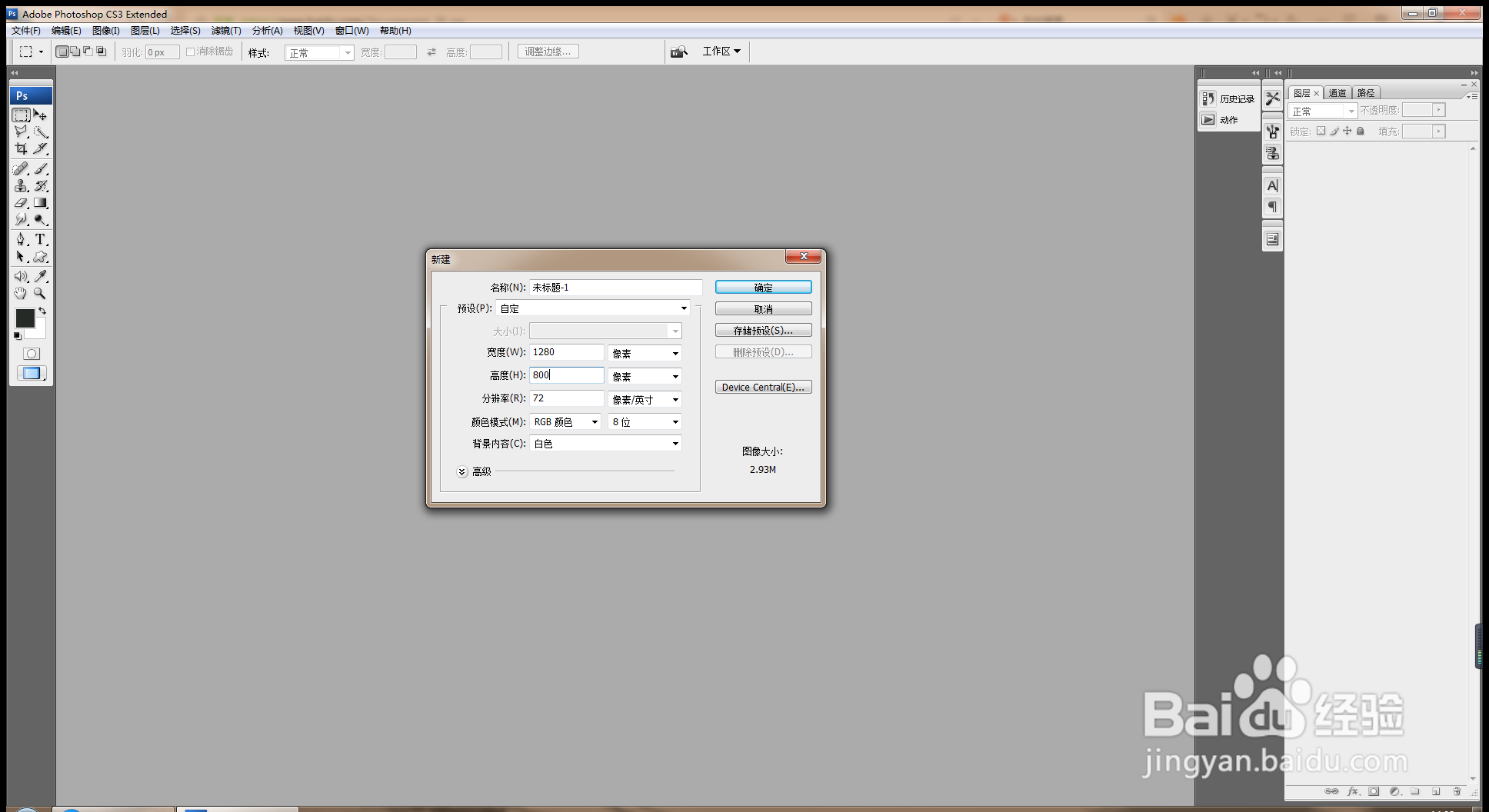Select the Zoom tool
Screen dimensions: 1489x812
coord(41,293)
